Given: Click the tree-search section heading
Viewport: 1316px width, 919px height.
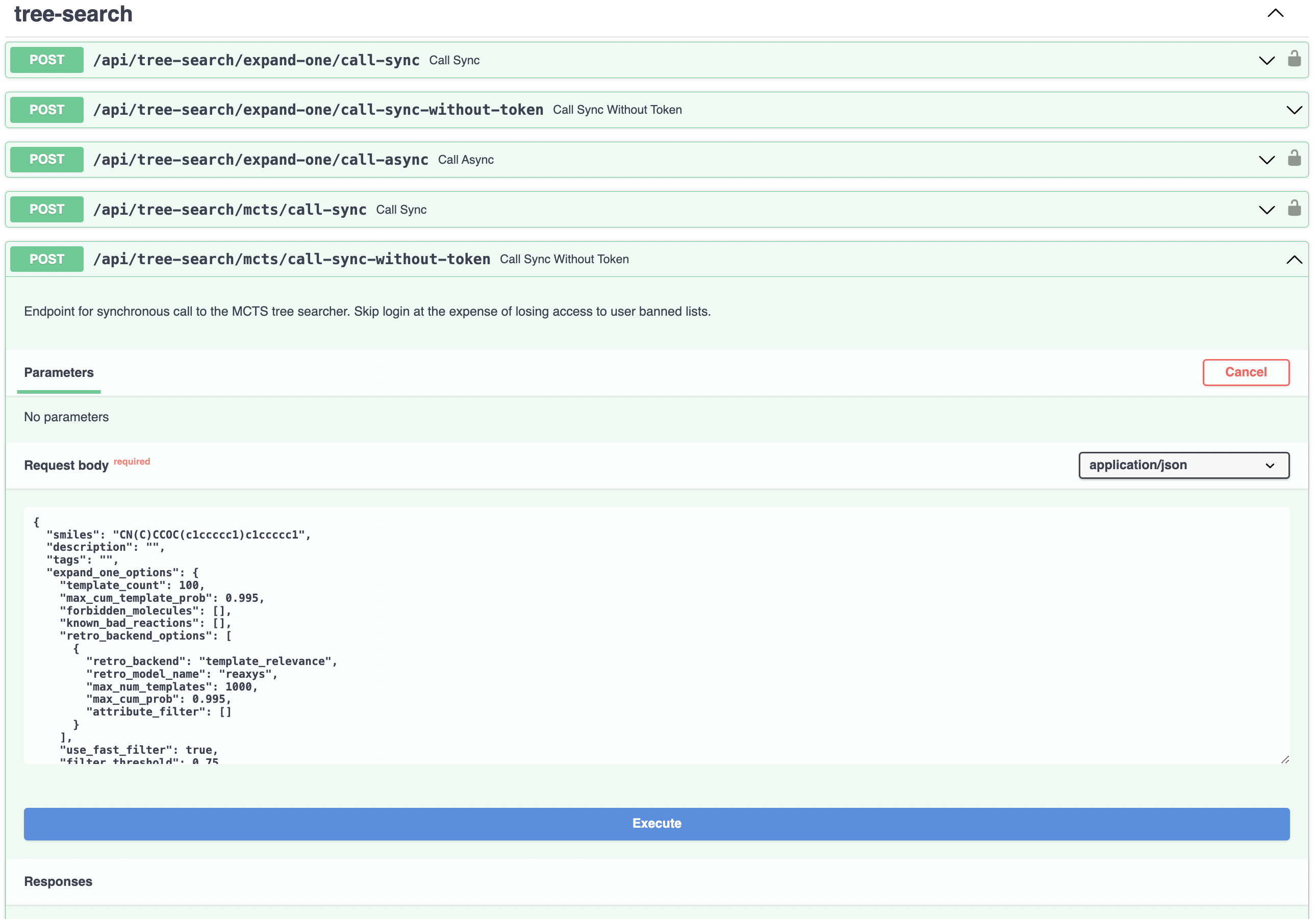Looking at the screenshot, I should pos(73,14).
